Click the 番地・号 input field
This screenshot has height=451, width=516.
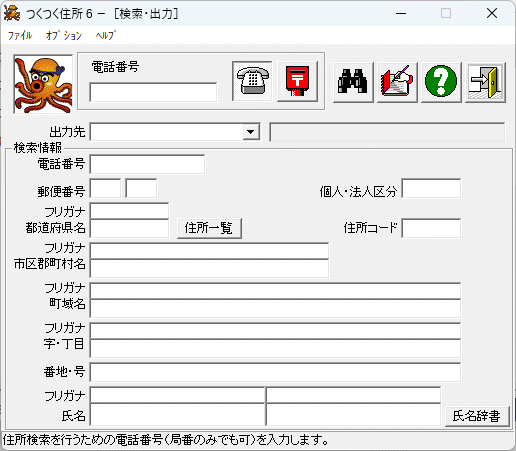[275, 372]
